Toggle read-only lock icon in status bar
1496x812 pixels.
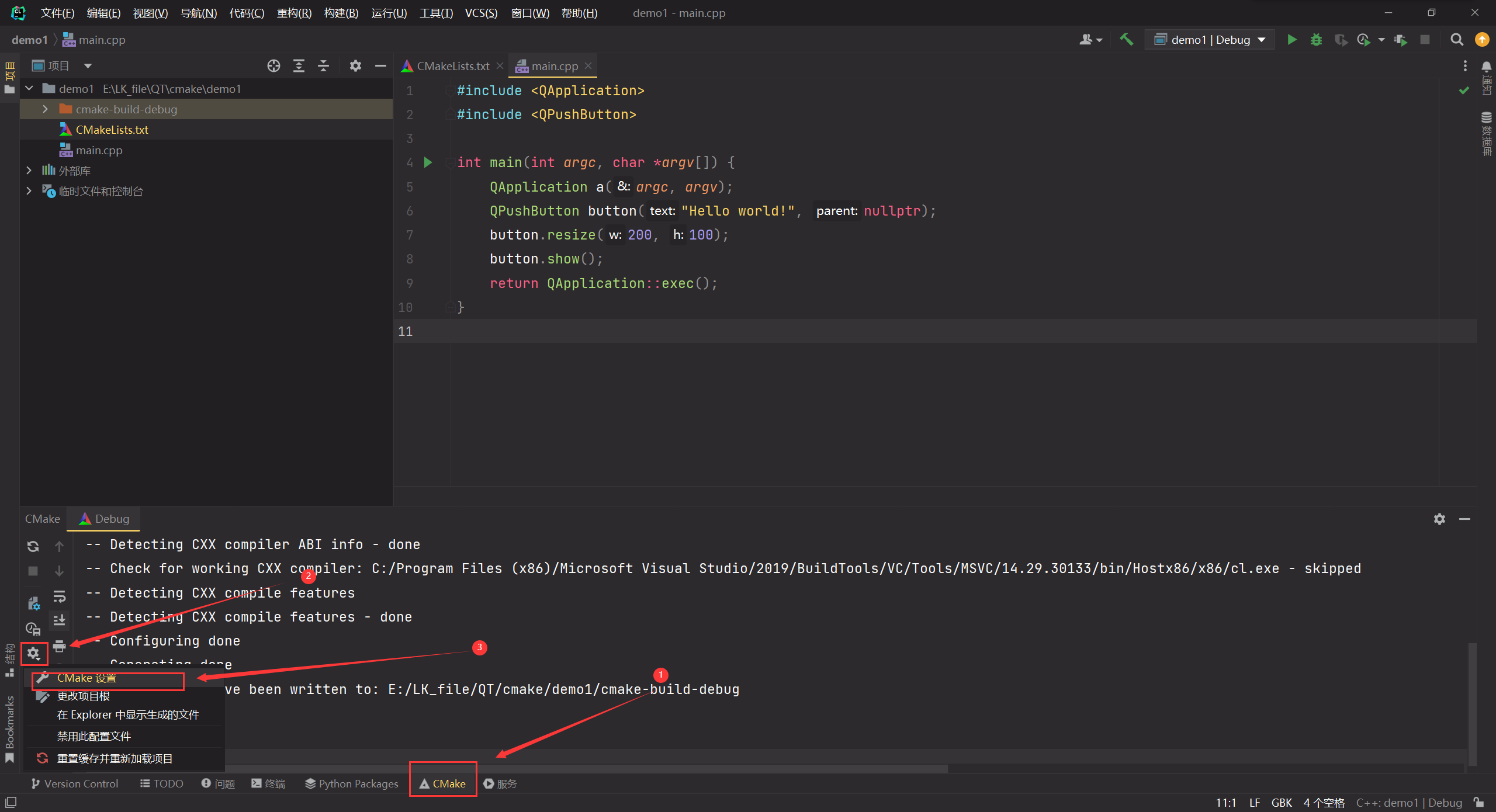1478,802
